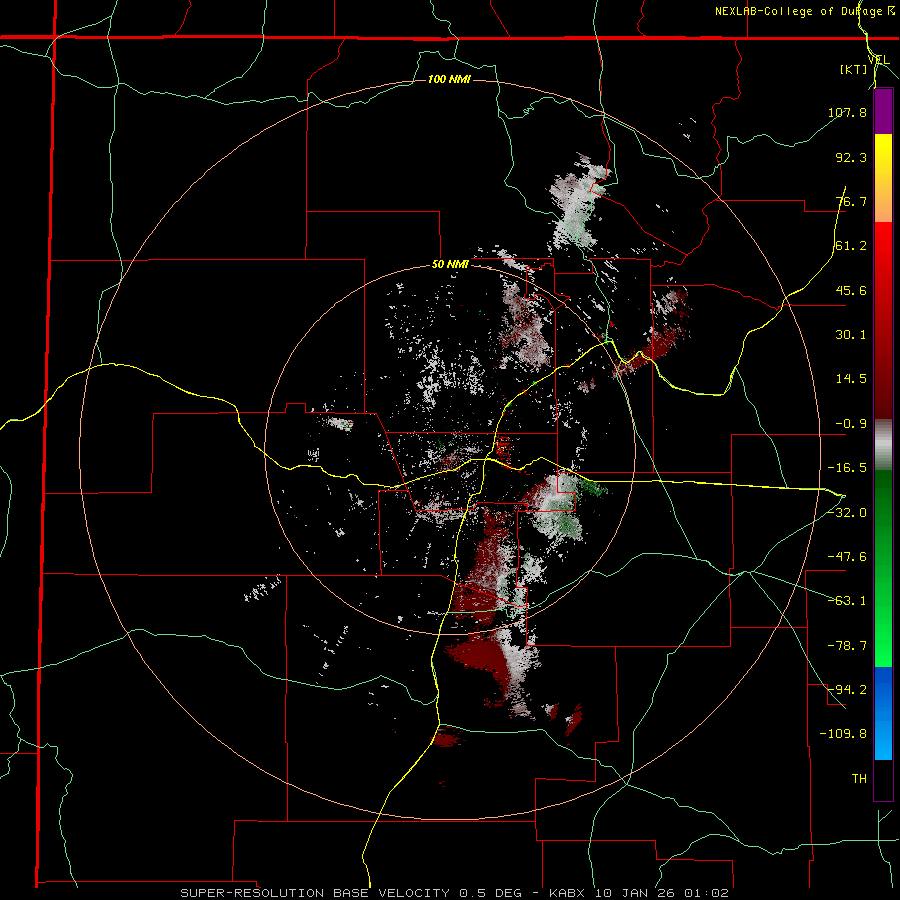Click the 45.6 velocity legend value
900x900 pixels.
[x=851, y=290]
